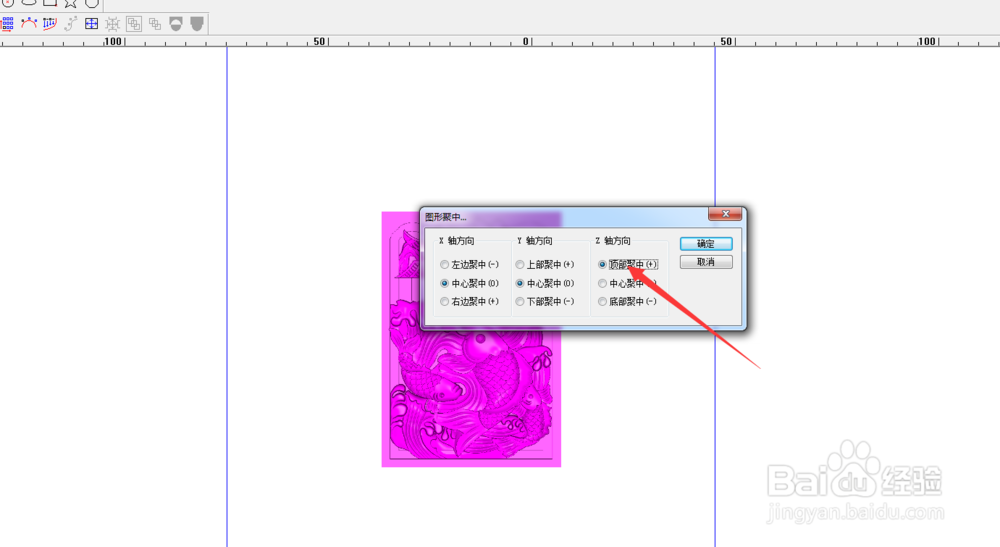Select the red arc through points tool
1000x547 pixels.
pos(29,24)
